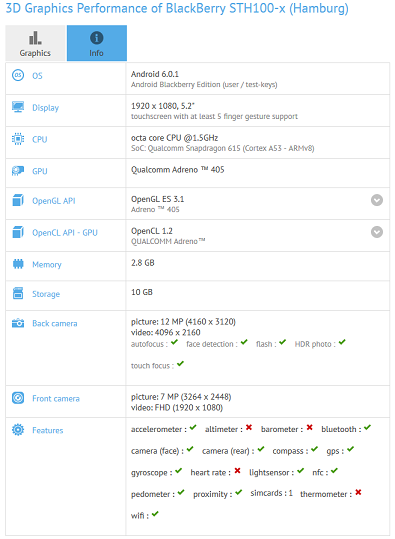This screenshot has width=395, height=539.
Task: Click the CPU chip icon
Action: [x=18, y=139]
